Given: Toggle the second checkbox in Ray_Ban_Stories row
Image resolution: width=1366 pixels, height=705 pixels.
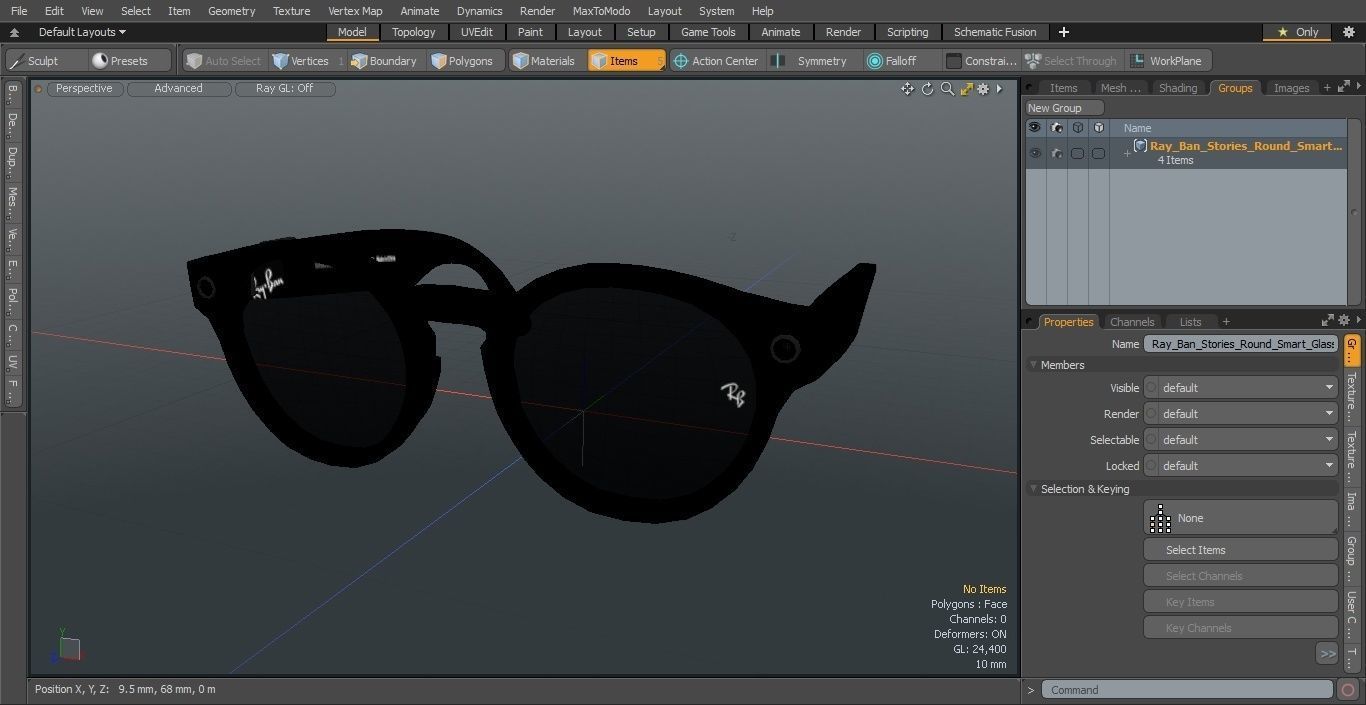Looking at the screenshot, I should pos(1098,153).
